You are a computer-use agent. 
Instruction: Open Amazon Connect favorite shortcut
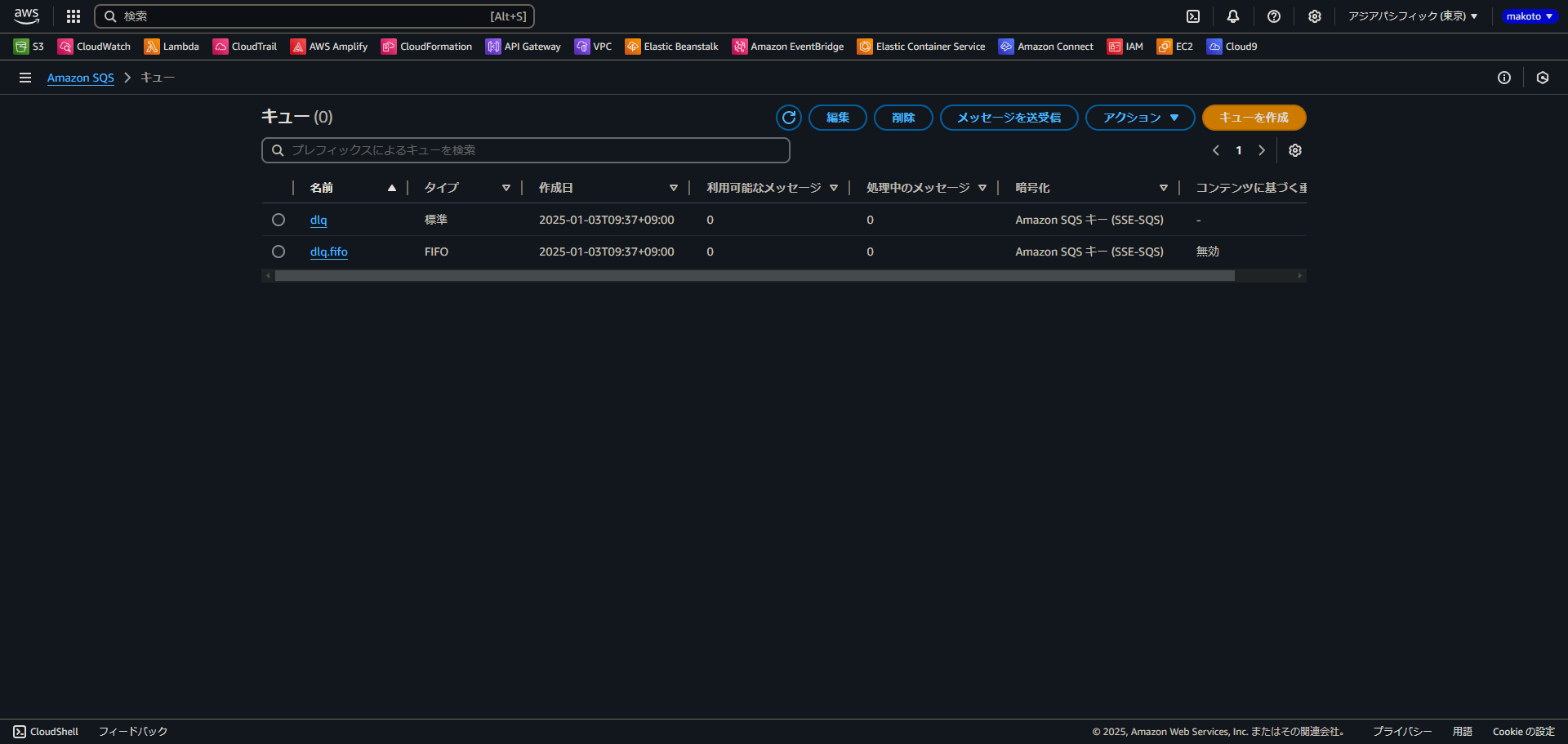pyautogui.click(x=1046, y=47)
